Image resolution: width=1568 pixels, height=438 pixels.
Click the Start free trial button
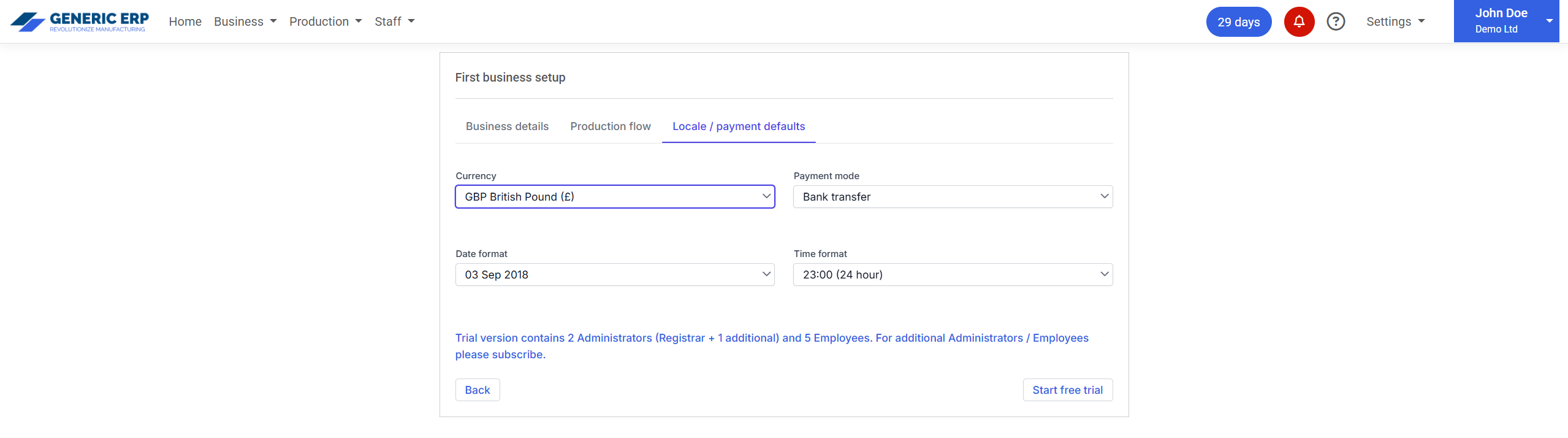pyautogui.click(x=1067, y=390)
